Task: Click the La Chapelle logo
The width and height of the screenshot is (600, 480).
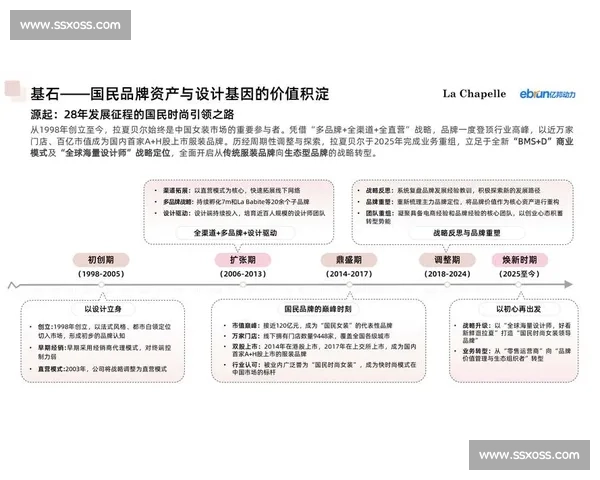Action: click(x=474, y=94)
